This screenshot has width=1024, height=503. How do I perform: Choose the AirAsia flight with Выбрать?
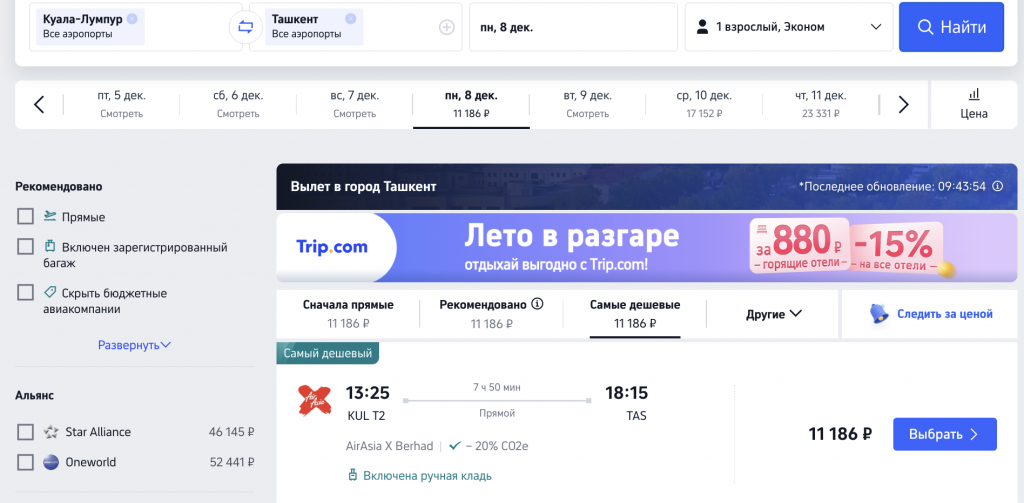click(945, 434)
